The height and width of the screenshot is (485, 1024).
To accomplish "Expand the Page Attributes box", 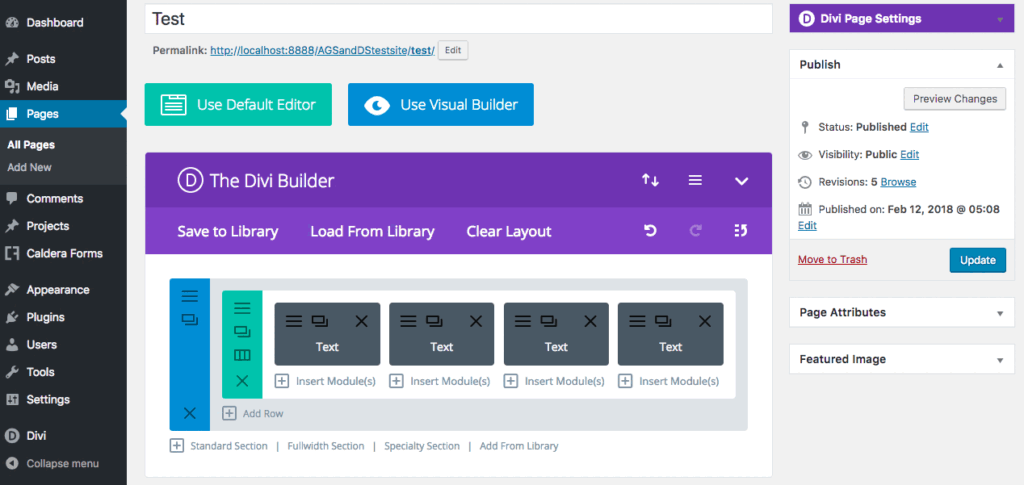I will point(1000,313).
